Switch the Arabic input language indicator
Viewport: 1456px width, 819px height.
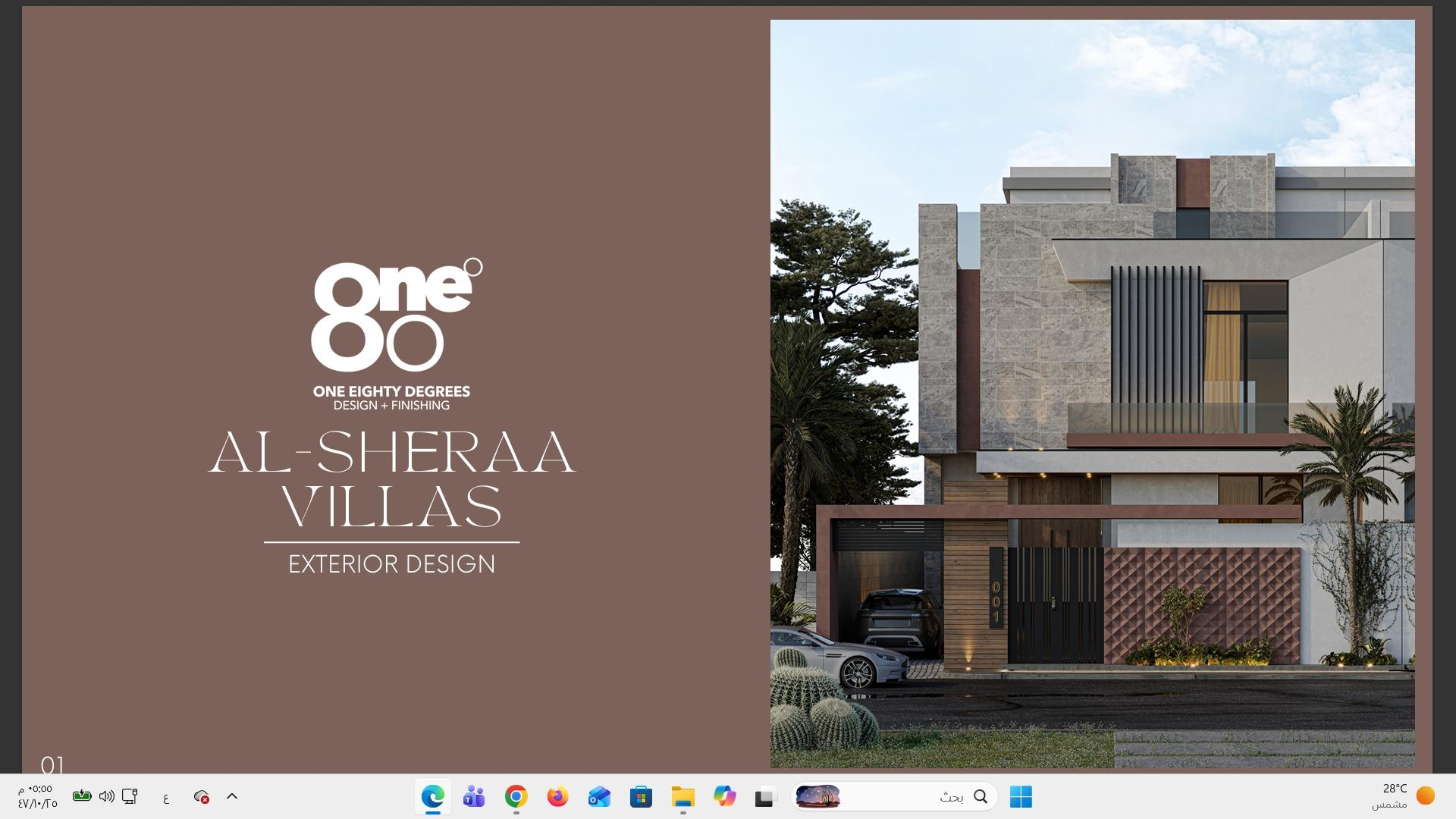[166, 797]
